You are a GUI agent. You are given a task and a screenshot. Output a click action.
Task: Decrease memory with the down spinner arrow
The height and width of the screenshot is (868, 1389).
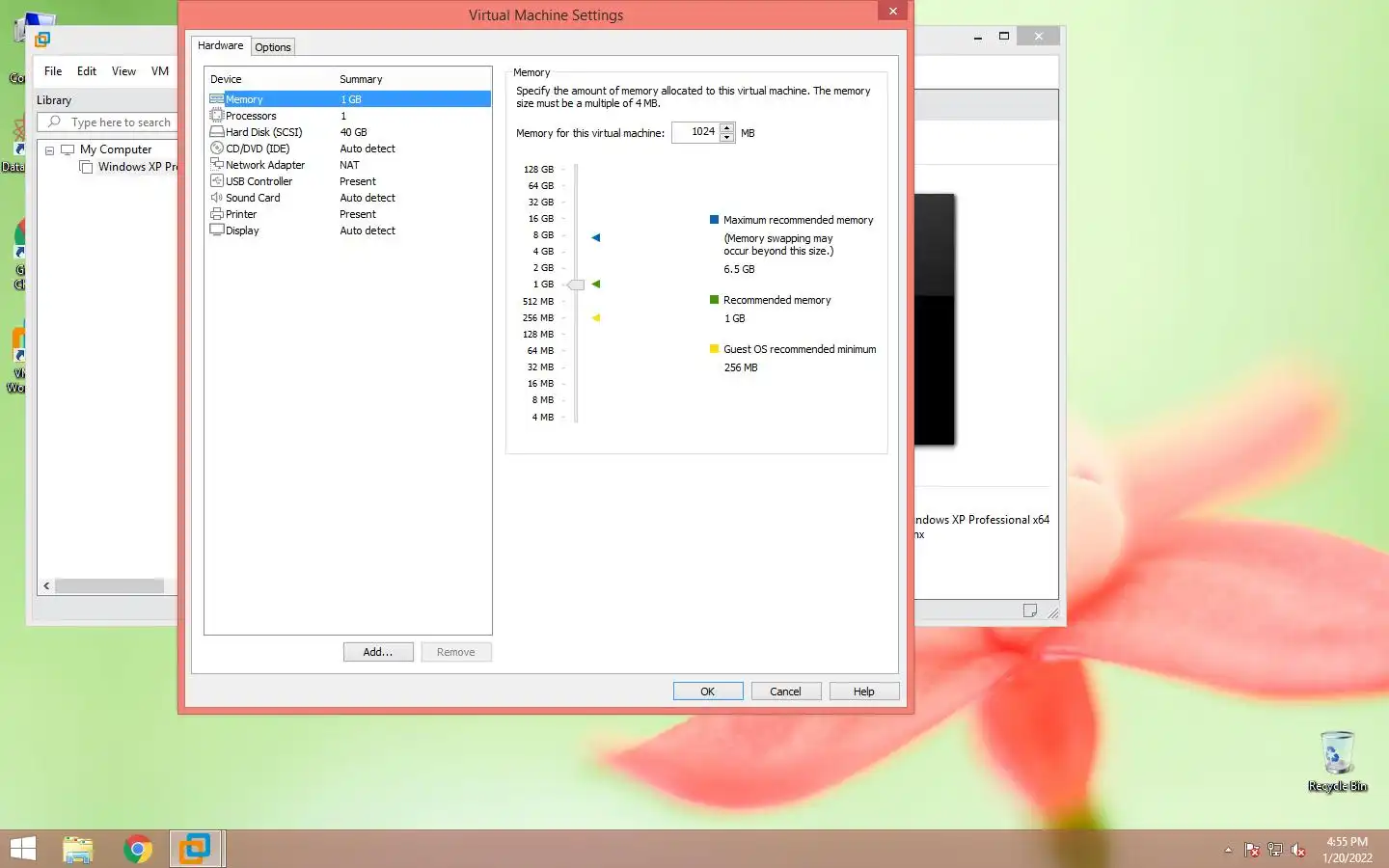pos(727,137)
